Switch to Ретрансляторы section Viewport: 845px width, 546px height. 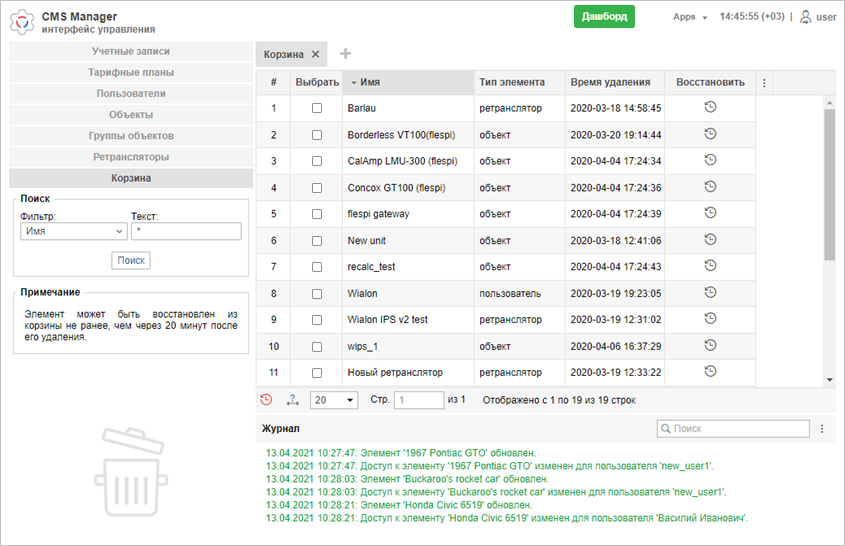click(x=131, y=157)
